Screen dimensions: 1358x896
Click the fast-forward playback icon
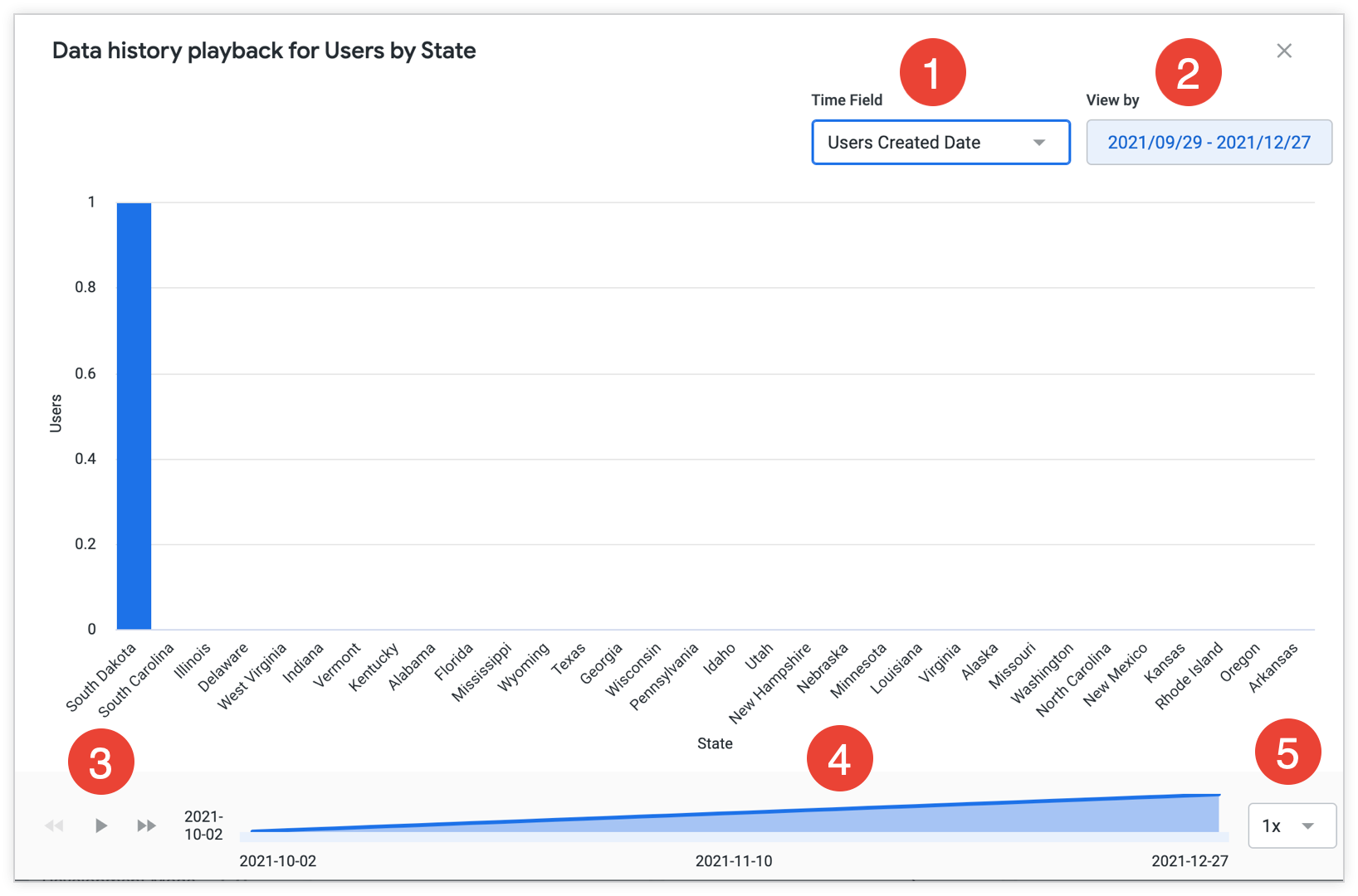146,825
